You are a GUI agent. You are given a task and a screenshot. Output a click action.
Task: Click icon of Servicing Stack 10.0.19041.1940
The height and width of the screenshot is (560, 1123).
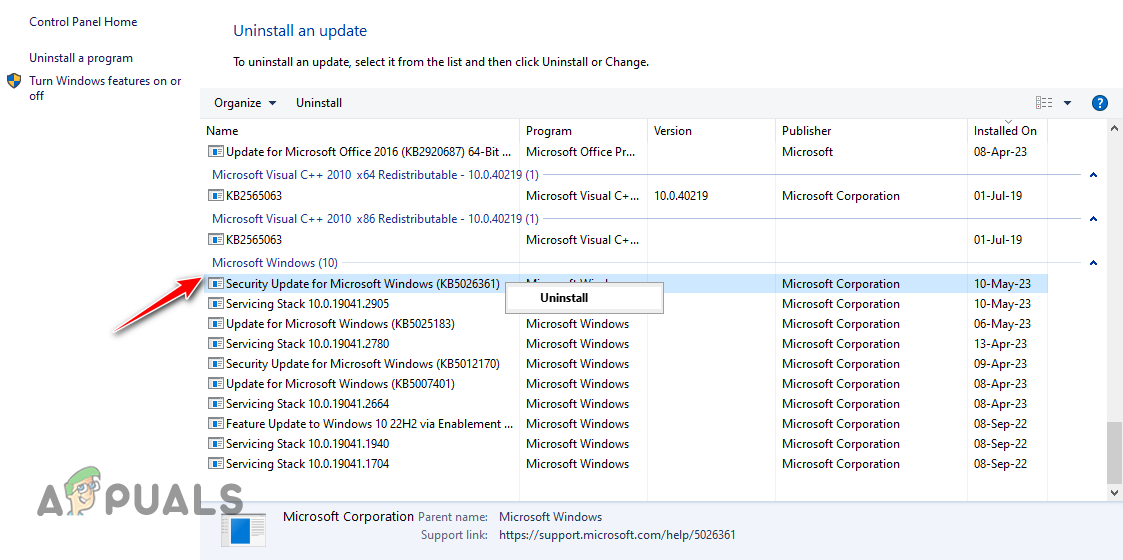(216, 444)
